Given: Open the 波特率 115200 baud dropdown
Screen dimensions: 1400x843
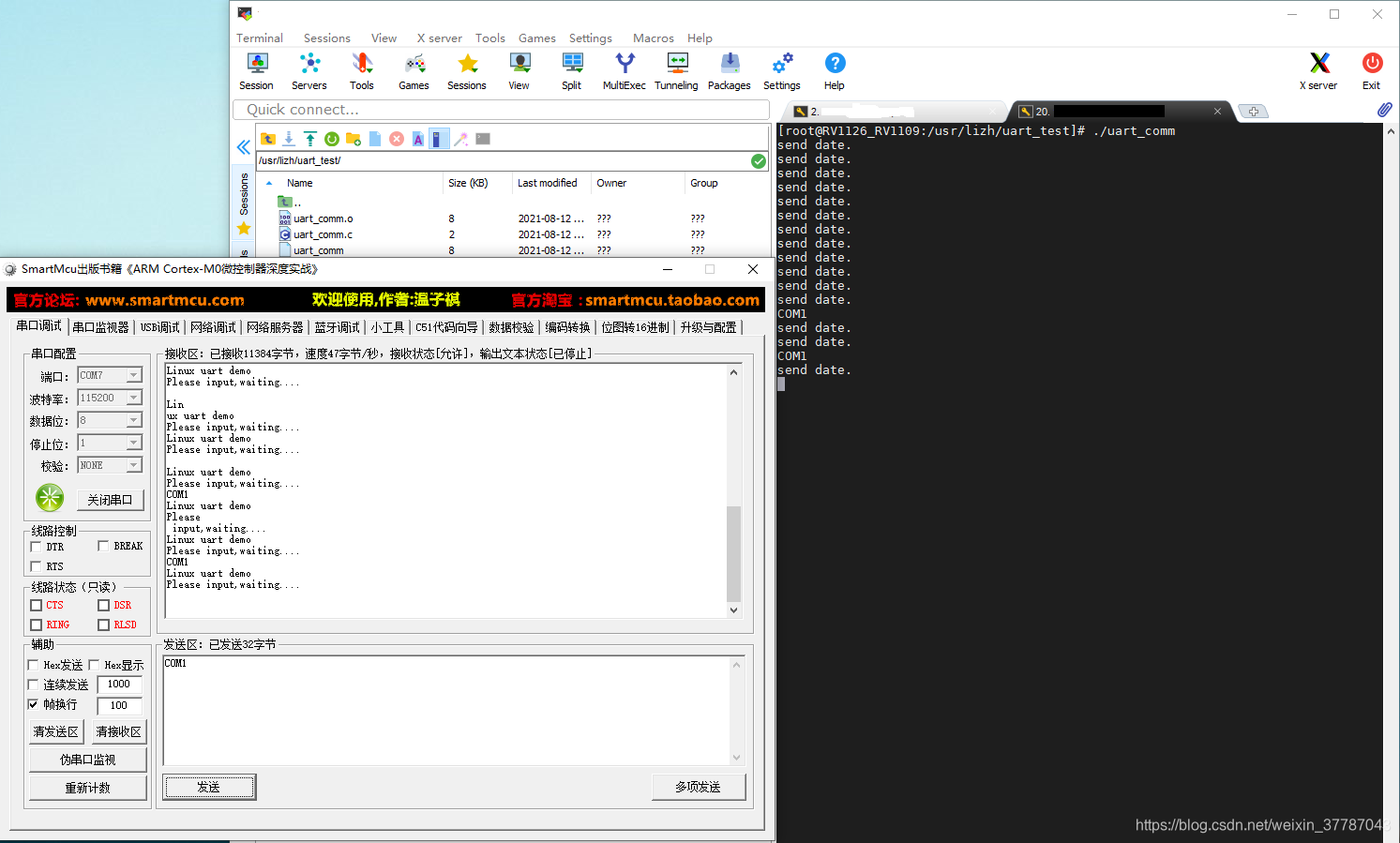Looking at the screenshot, I should click(134, 398).
